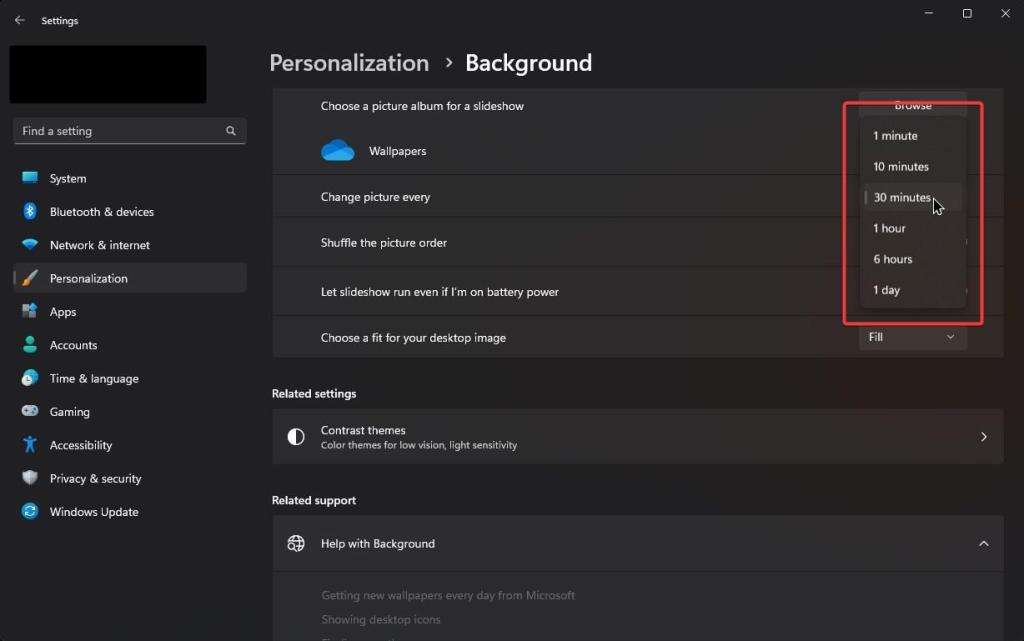The height and width of the screenshot is (641, 1024).
Task: Click the Time & language clock icon
Action: click(x=30, y=378)
